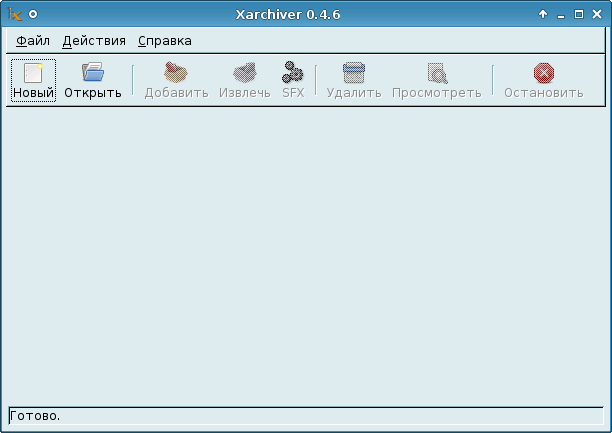
Task: Toggle the sticky window dot button
Action: [x=33, y=14]
